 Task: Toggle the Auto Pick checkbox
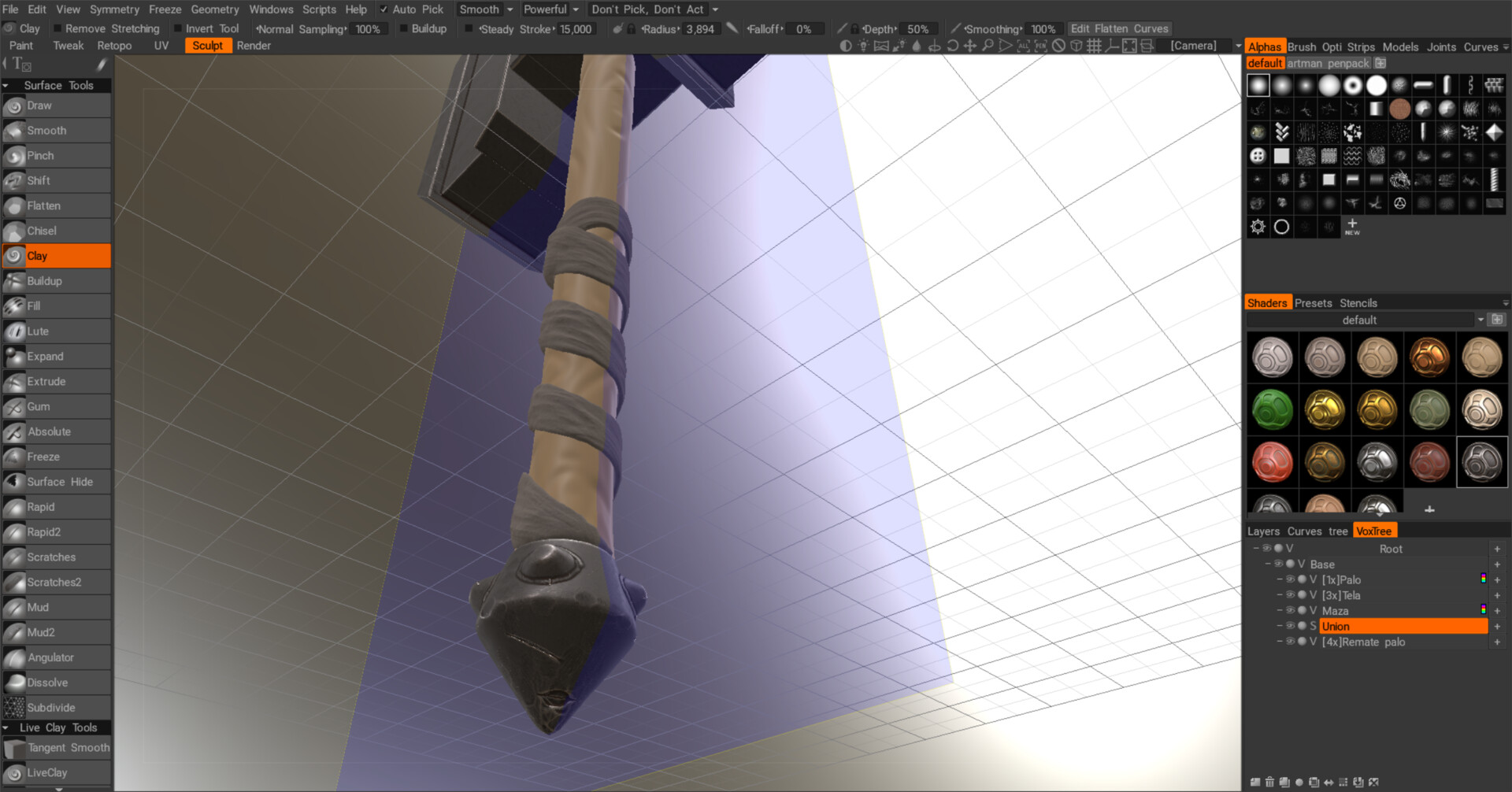coord(384,9)
